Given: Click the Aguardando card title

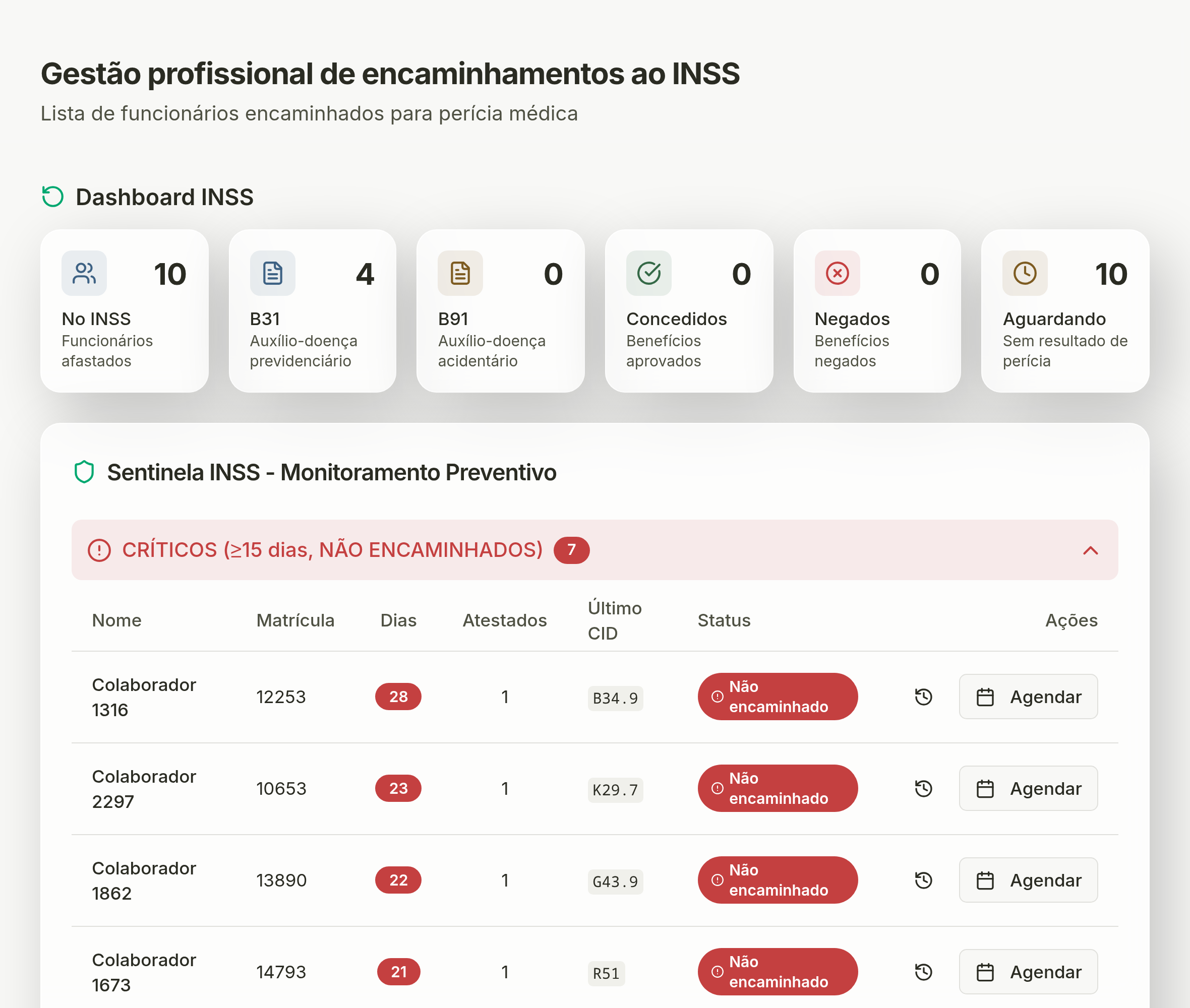Looking at the screenshot, I should [1054, 319].
